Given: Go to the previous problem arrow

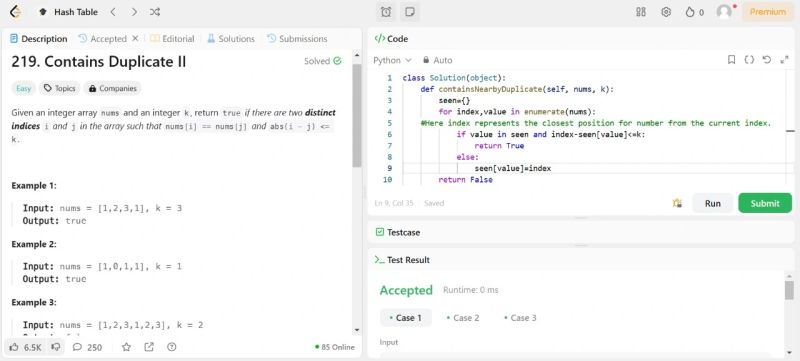Looking at the screenshot, I should coord(113,12).
